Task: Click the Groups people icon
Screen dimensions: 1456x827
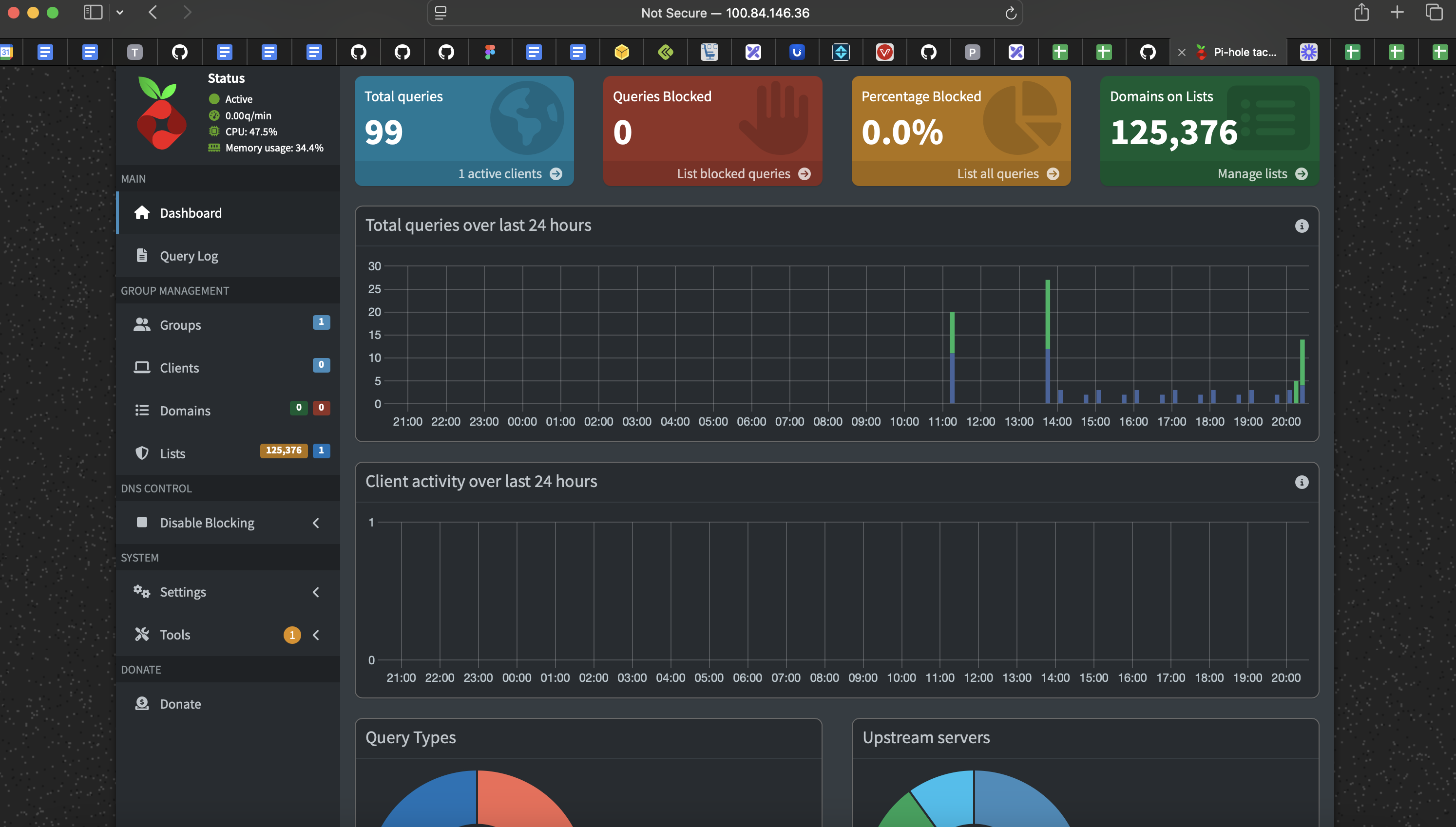Action: click(x=142, y=325)
